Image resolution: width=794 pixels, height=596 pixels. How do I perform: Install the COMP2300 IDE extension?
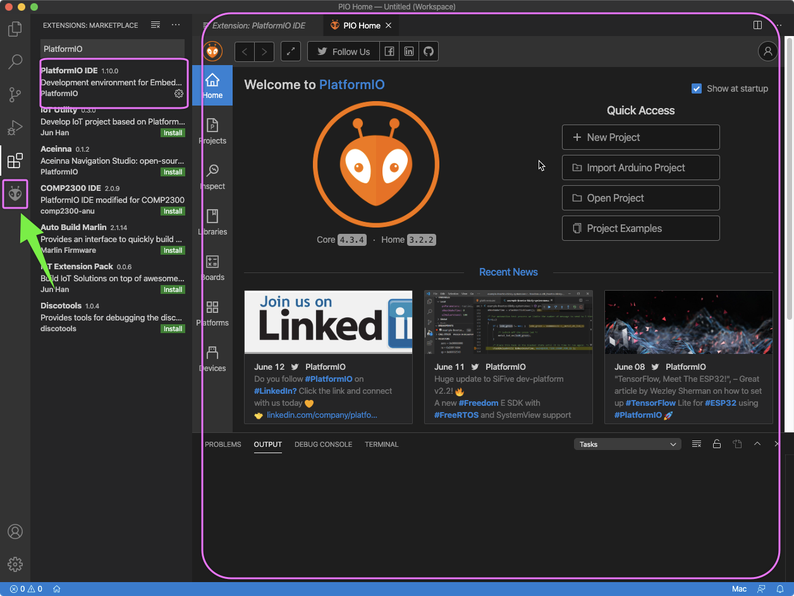click(173, 211)
